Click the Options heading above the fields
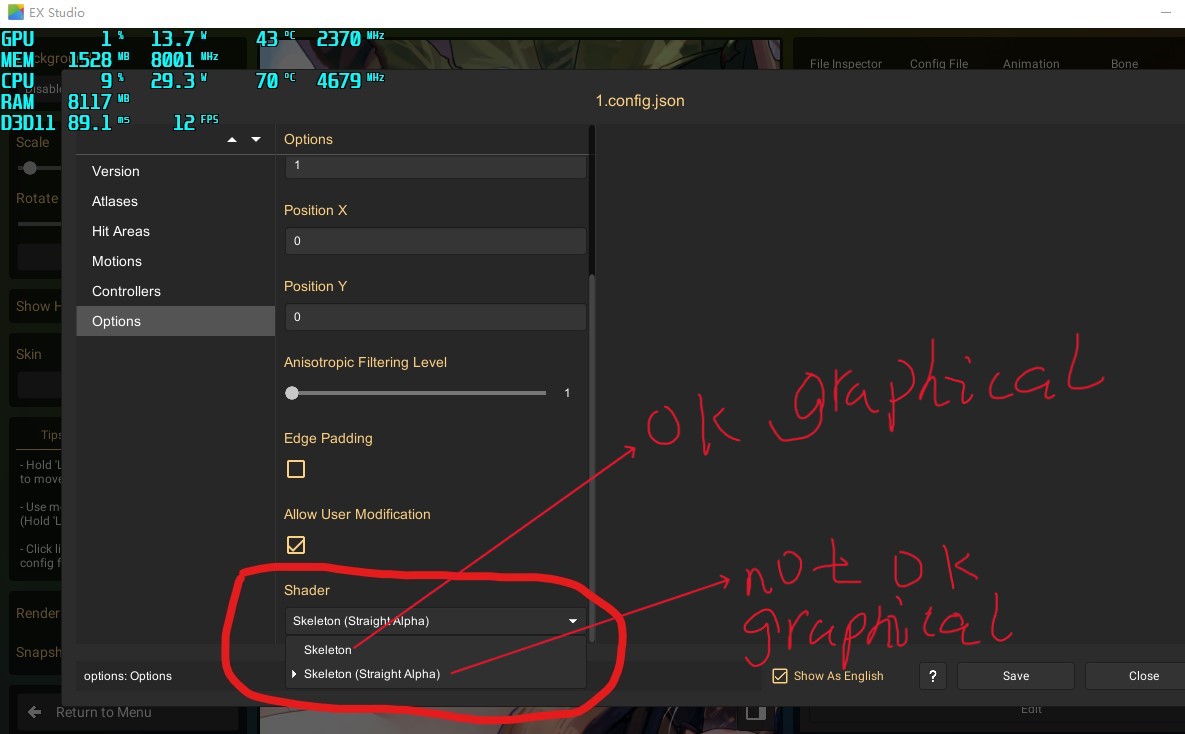1185x734 pixels. 308,140
